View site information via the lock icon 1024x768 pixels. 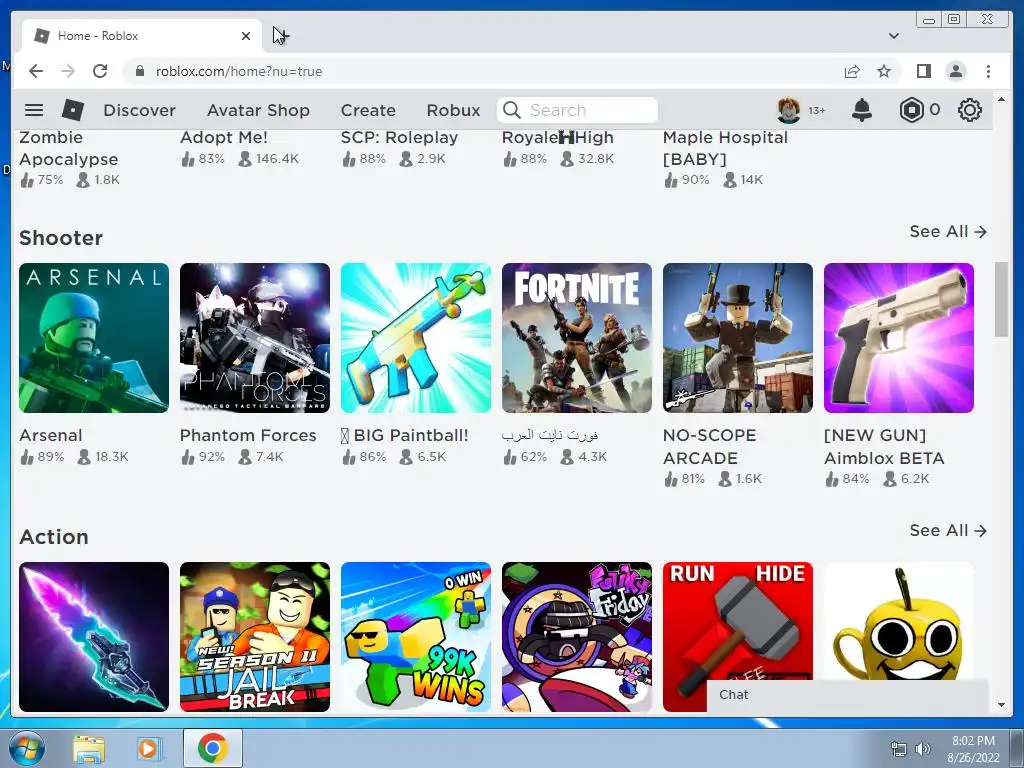point(139,71)
